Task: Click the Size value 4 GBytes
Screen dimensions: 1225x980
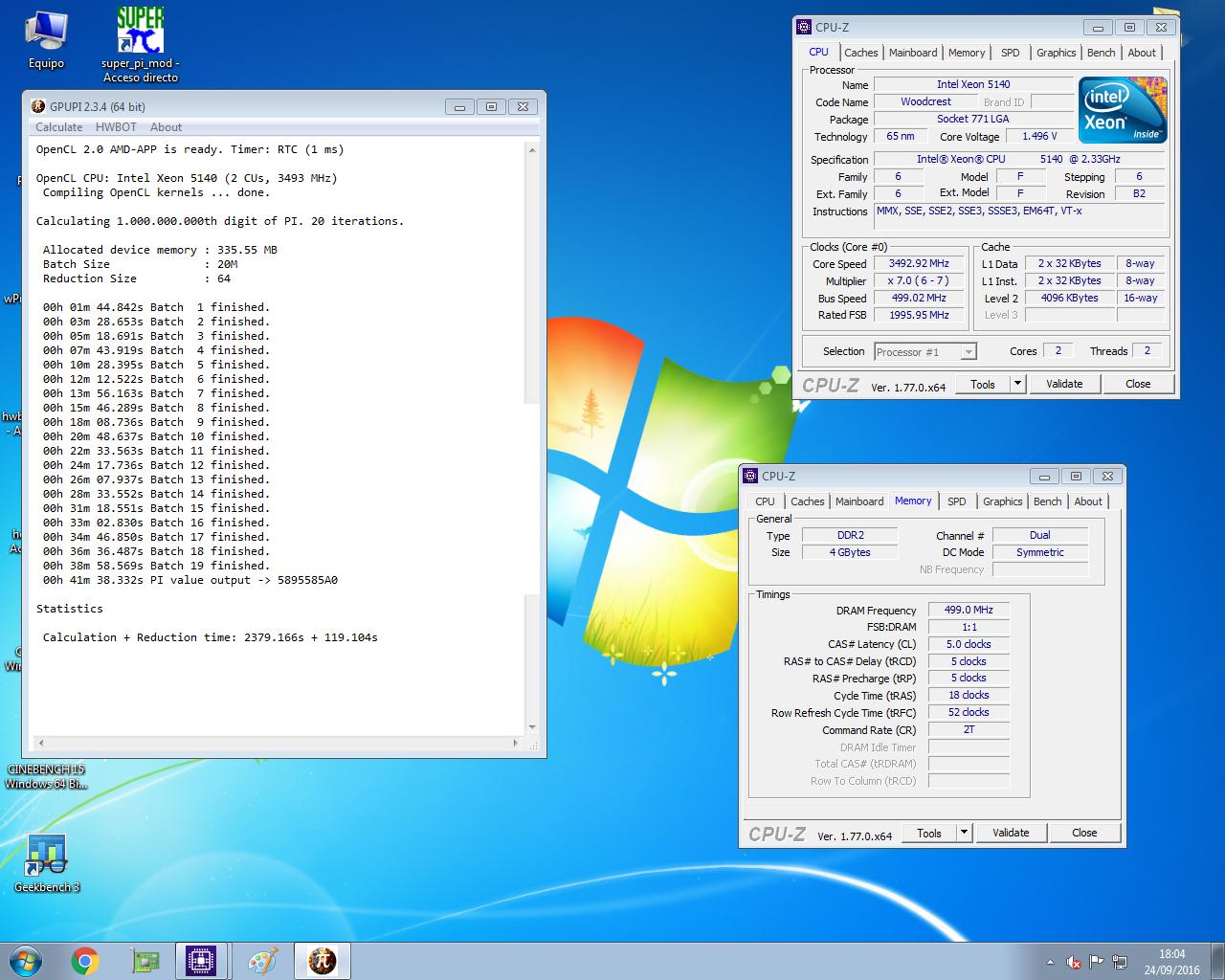Action: [850, 552]
